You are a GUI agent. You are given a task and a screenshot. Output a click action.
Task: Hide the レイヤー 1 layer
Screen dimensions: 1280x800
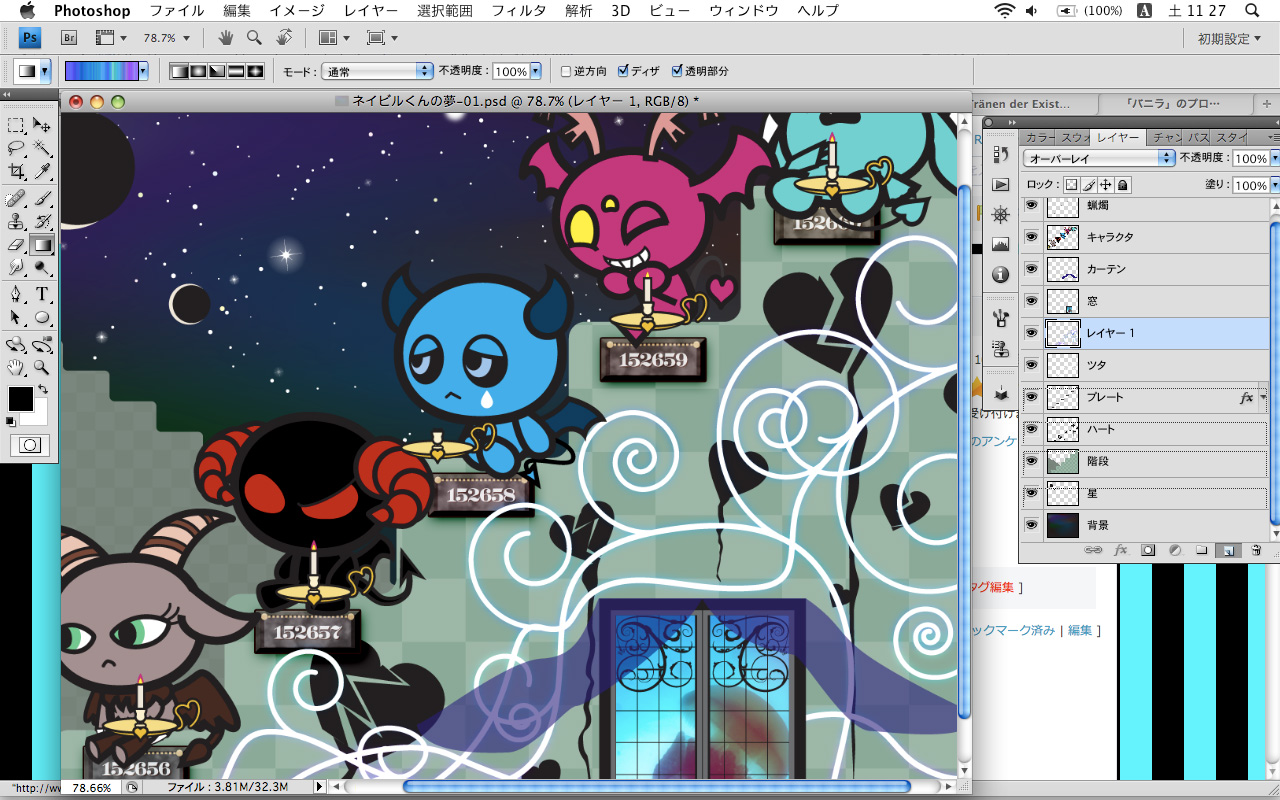[1031, 334]
